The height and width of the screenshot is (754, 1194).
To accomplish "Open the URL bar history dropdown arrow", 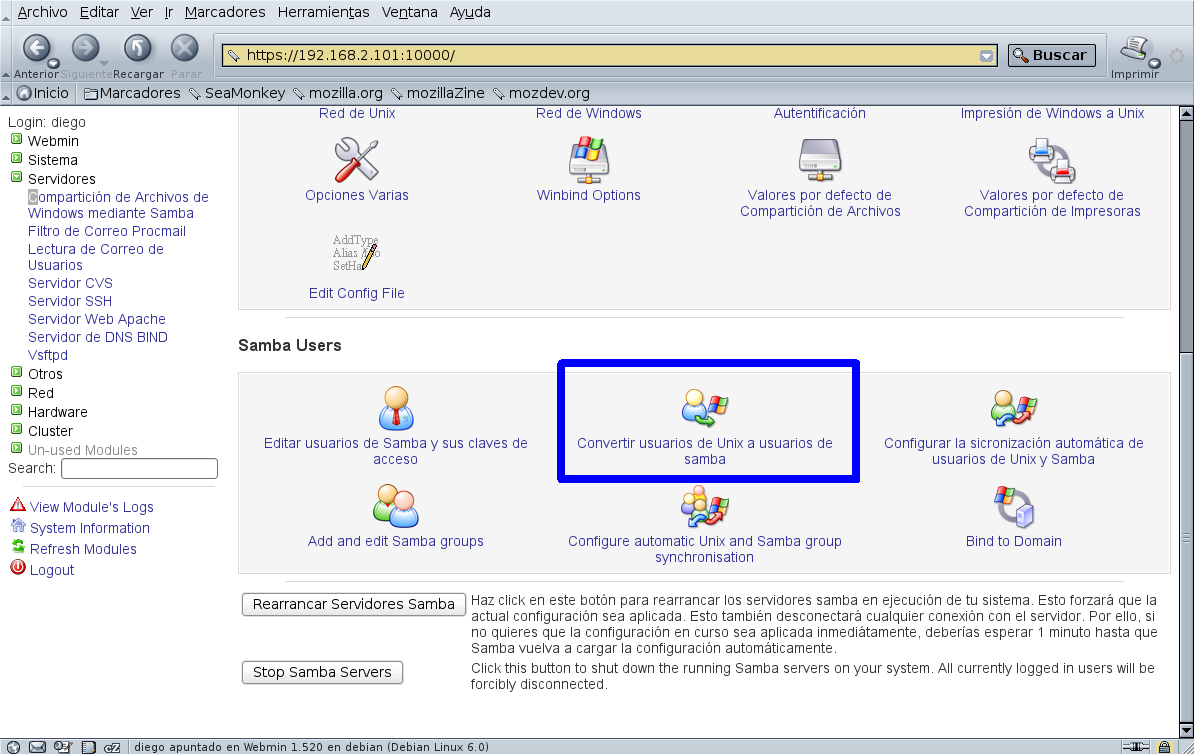I will click(986, 56).
